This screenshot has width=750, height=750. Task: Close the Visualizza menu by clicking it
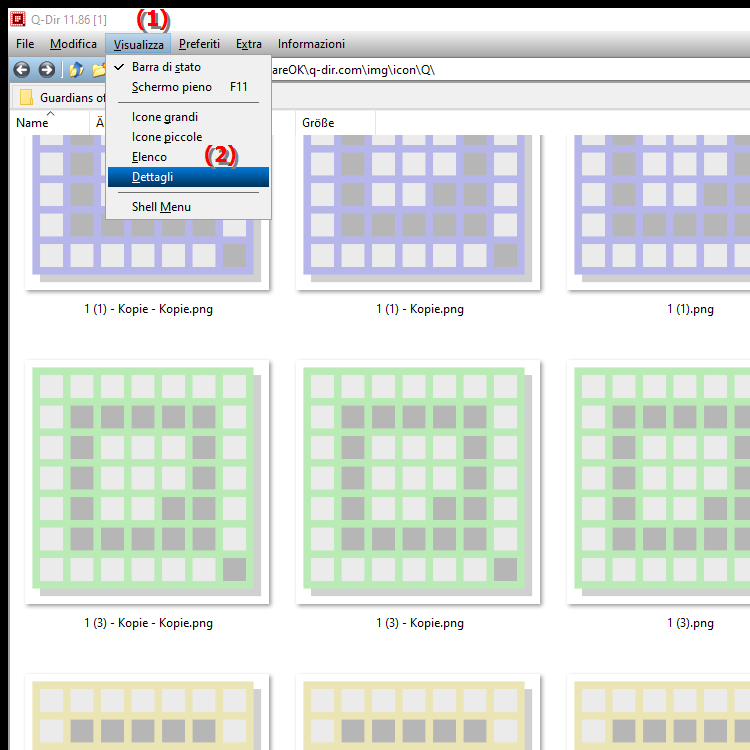coord(138,44)
